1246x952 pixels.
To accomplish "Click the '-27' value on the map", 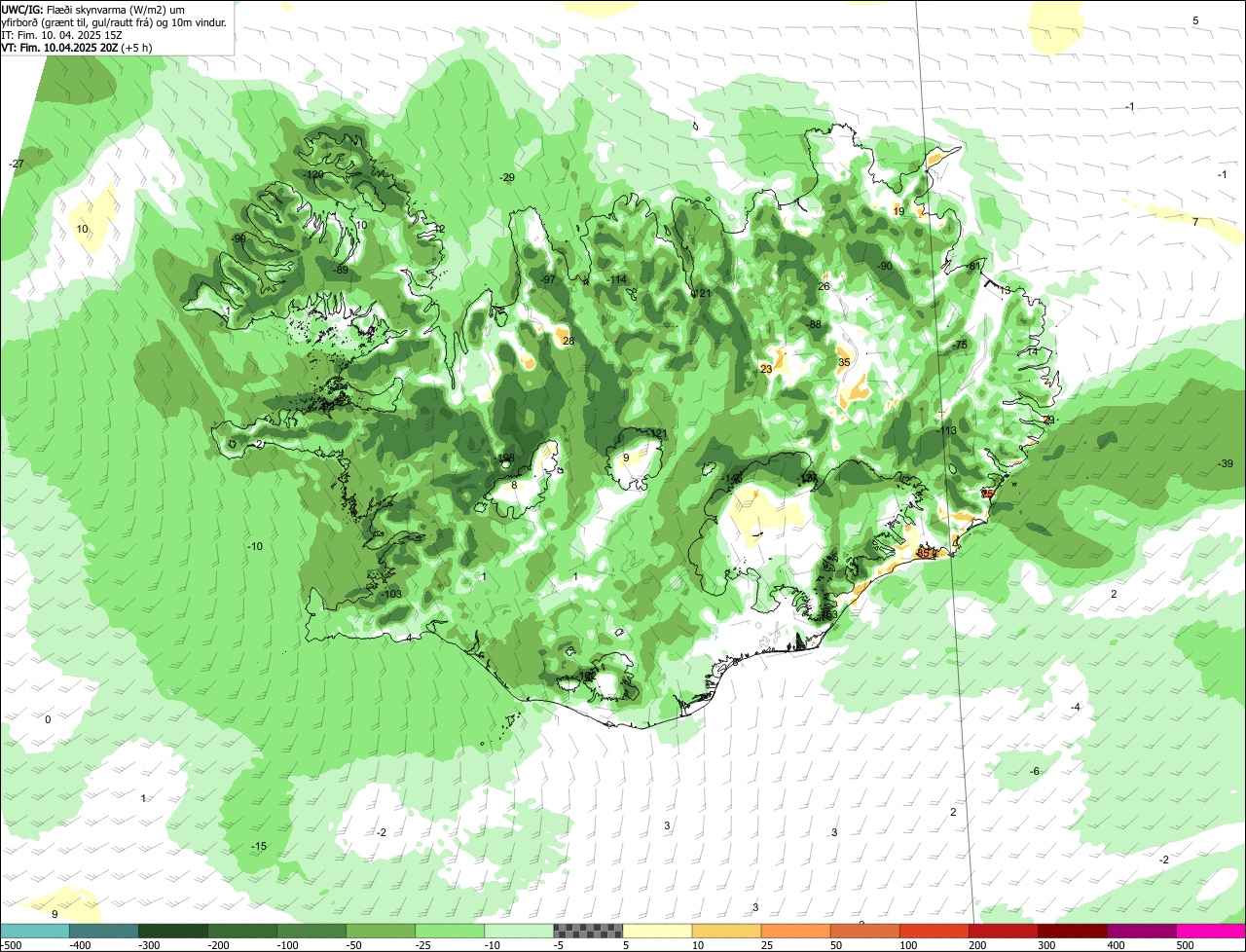I will coord(16,164).
